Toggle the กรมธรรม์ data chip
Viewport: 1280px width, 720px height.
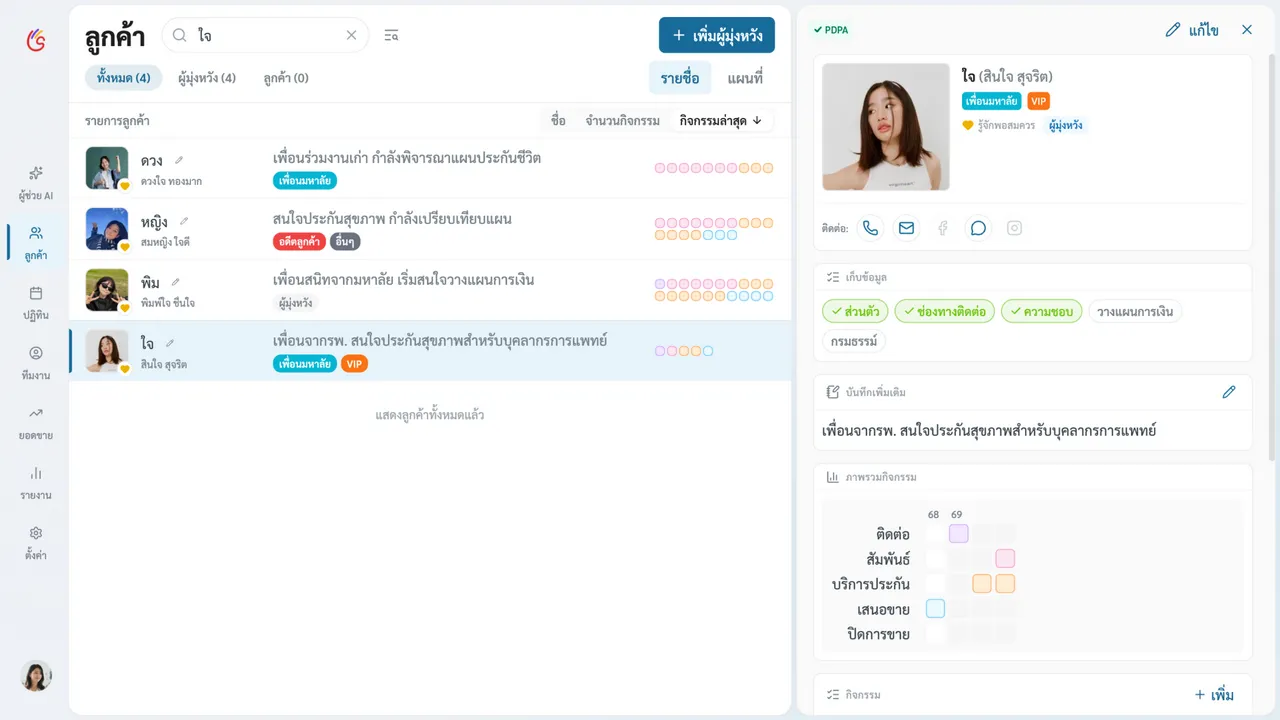coord(854,342)
